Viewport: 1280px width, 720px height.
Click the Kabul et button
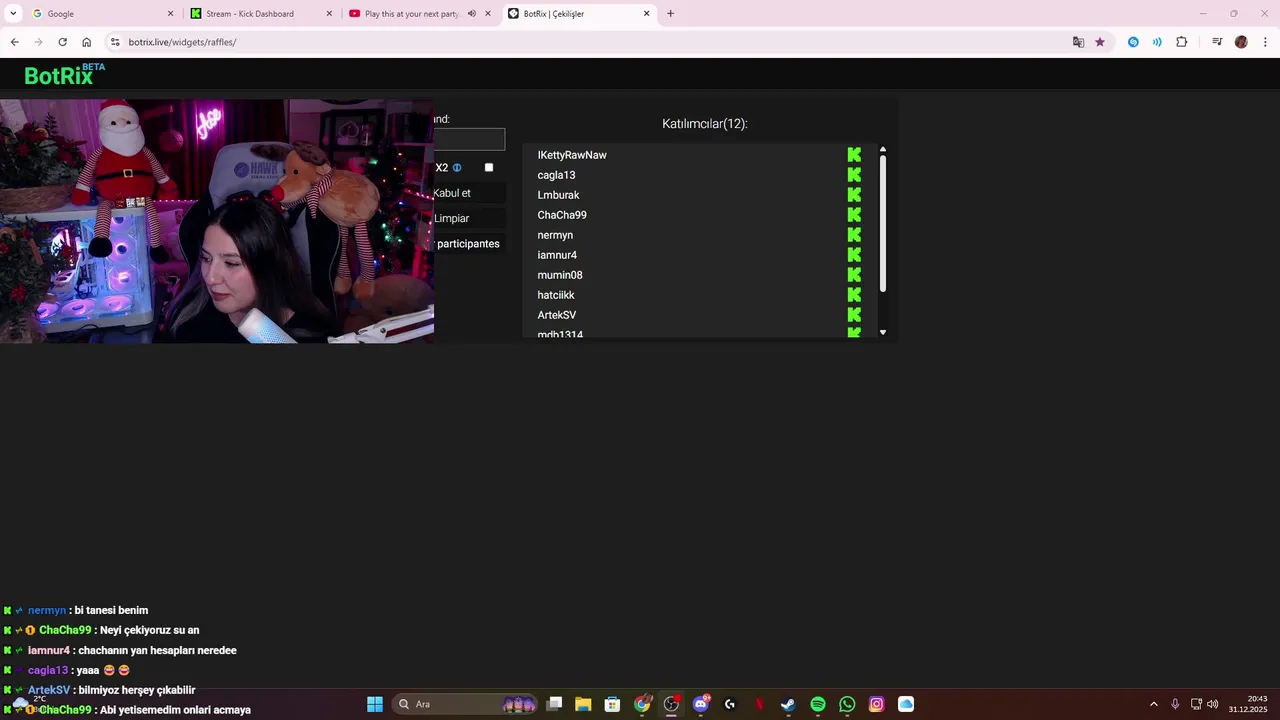coord(469,193)
